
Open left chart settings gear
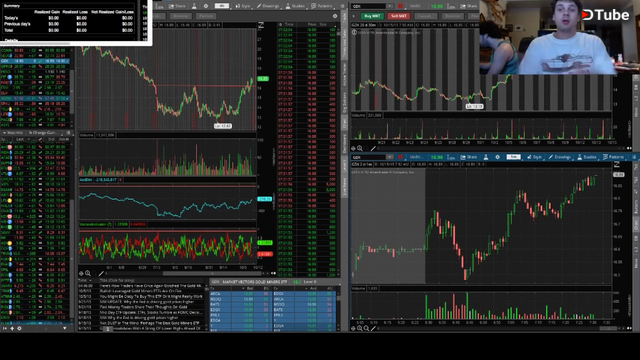(x=206, y=6)
